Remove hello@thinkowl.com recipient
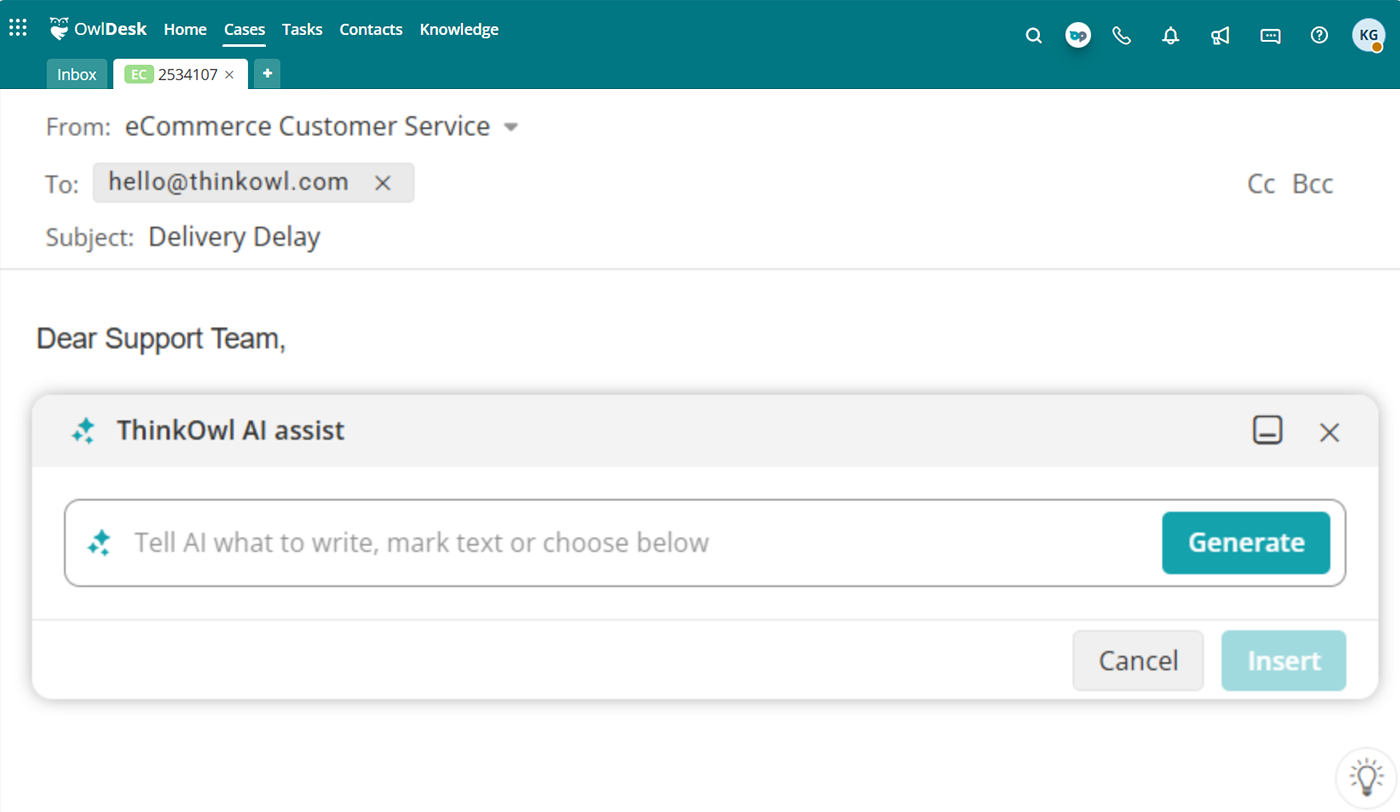This screenshot has height=812, width=1400. pos(382,183)
